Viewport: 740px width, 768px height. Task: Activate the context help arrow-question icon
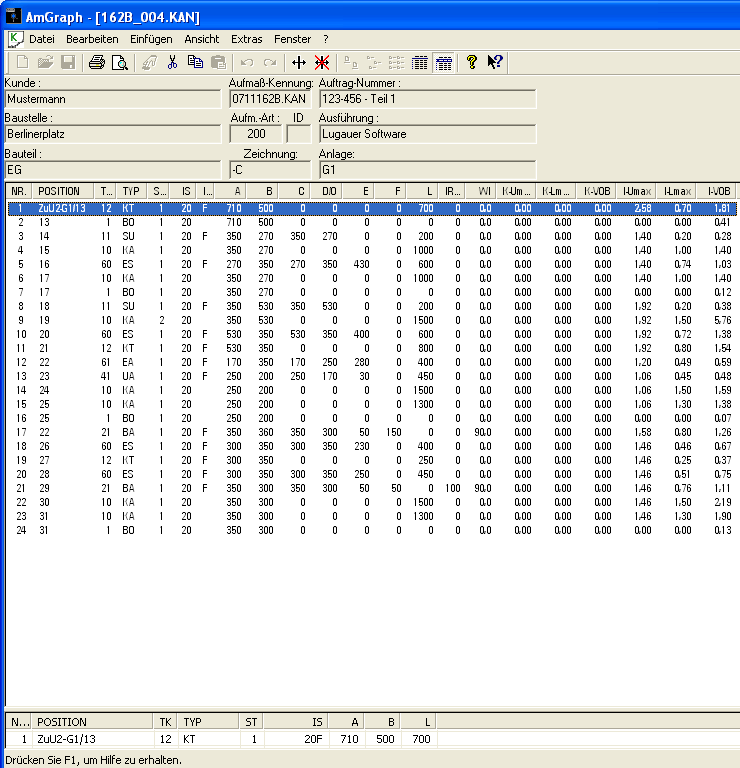tap(495, 62)
